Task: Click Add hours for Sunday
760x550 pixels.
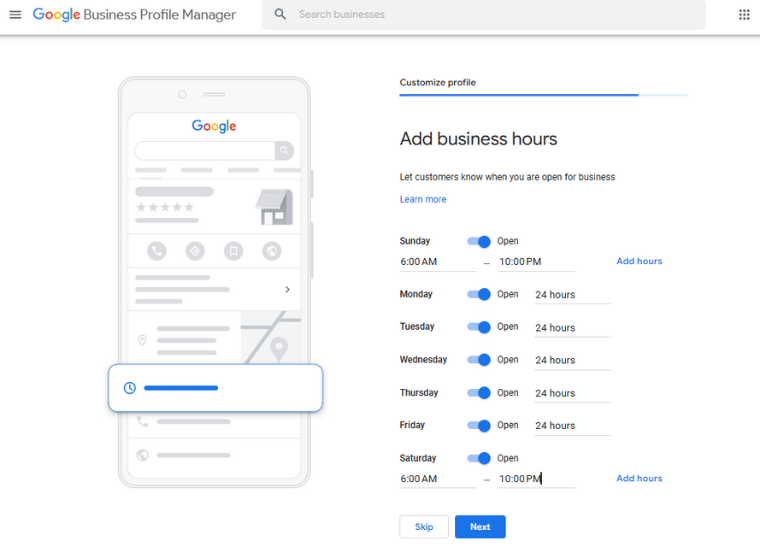Action: [x=639, y=261]
